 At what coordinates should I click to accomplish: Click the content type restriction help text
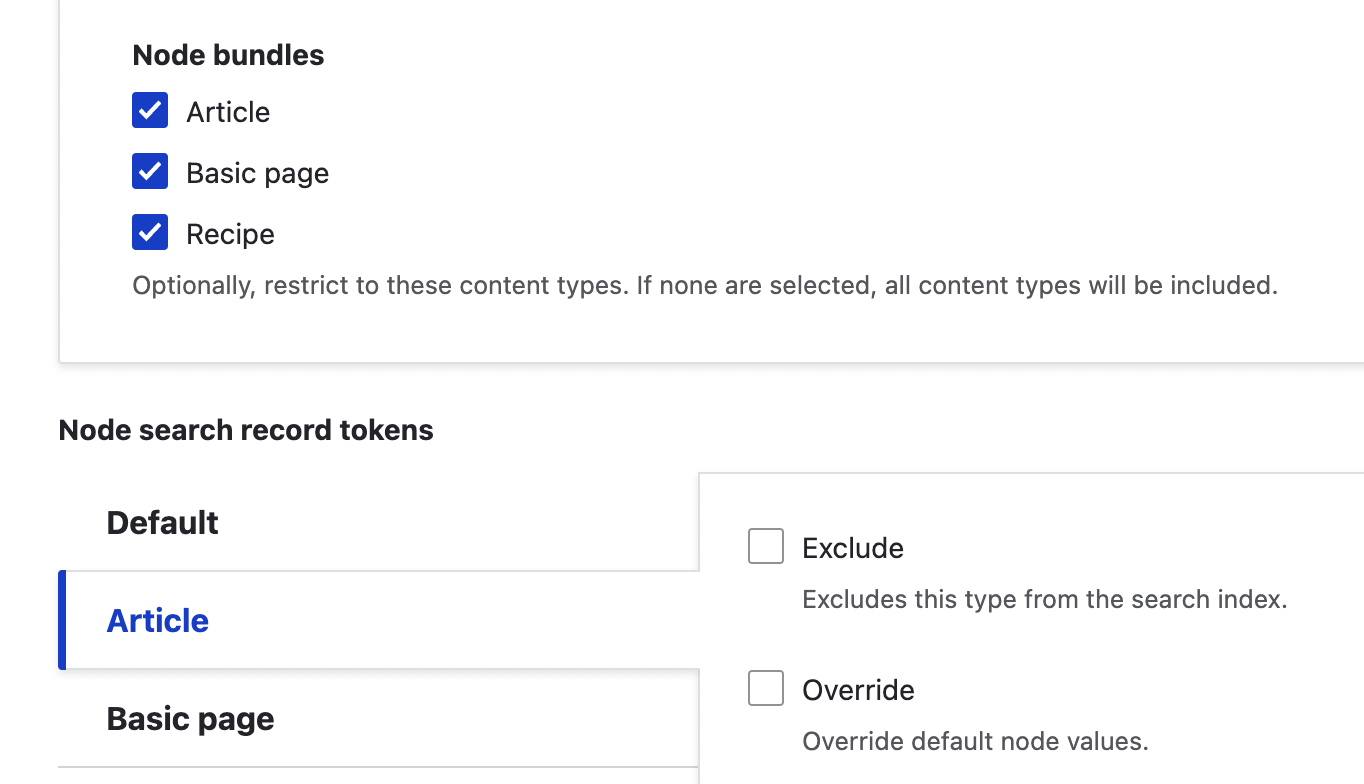704,285
